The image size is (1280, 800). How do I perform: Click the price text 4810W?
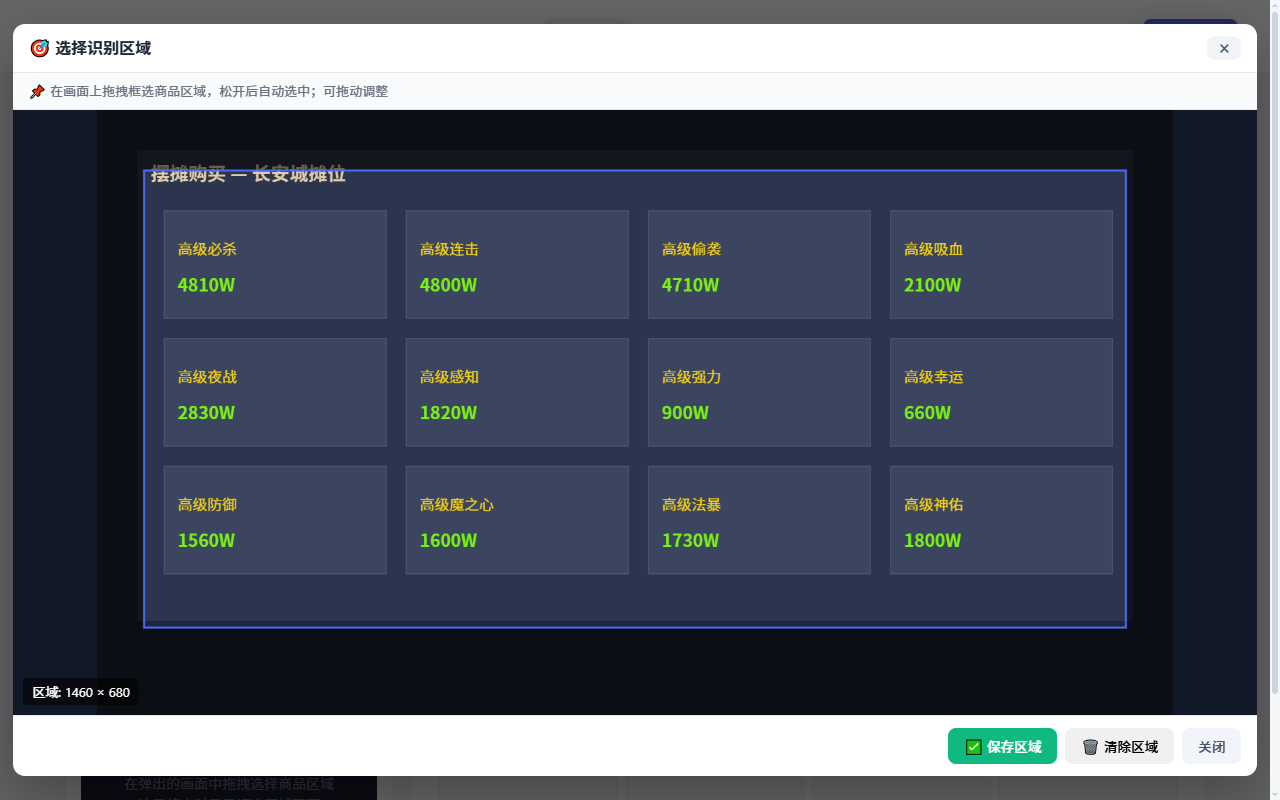(x=206, y=285)
